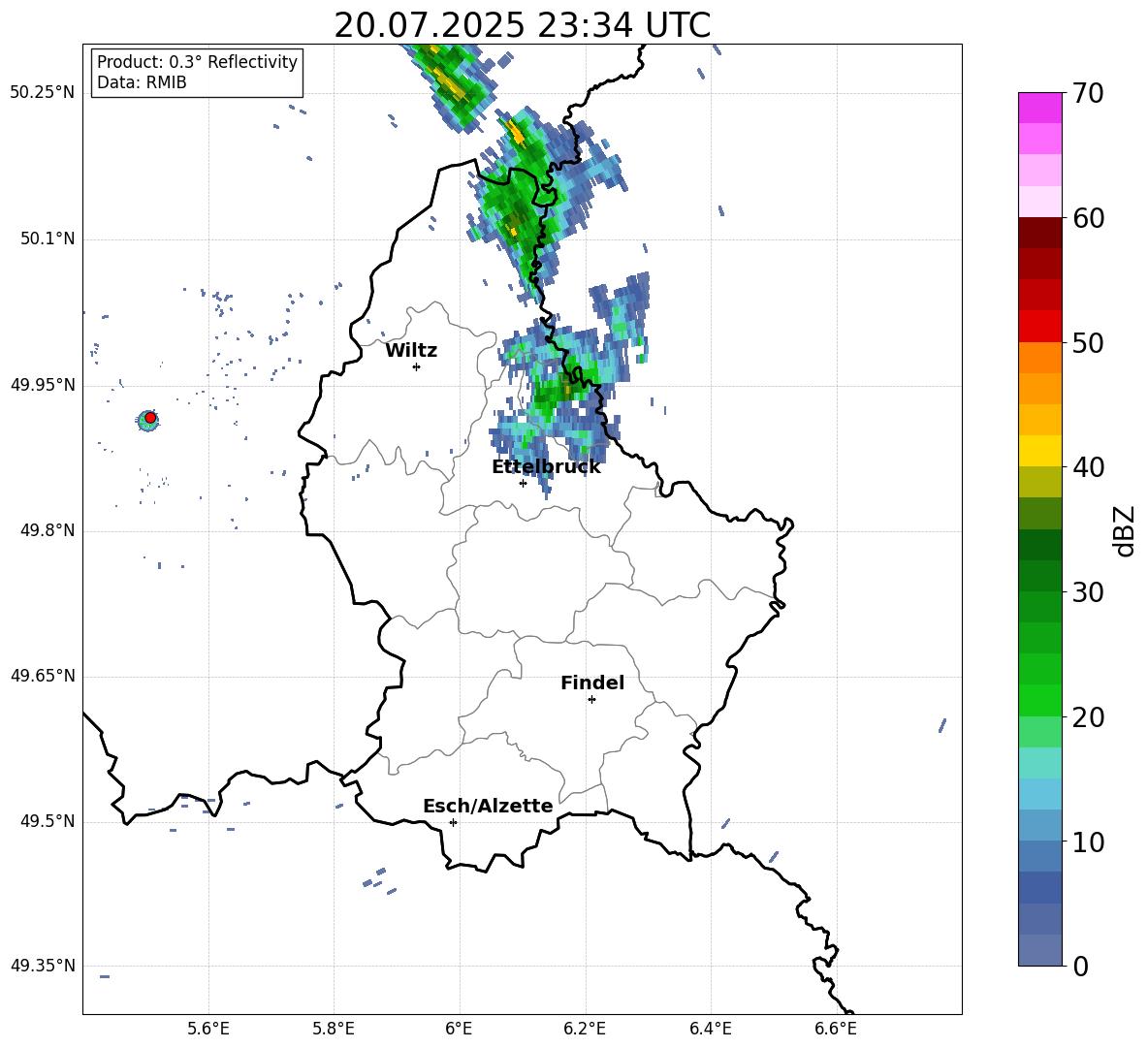Image resolution: width=1148 pixels, height=1048 pixels.
Task: Click the Esch/Alzette city label
Action: pyautogui.click(x=488, y=806)
